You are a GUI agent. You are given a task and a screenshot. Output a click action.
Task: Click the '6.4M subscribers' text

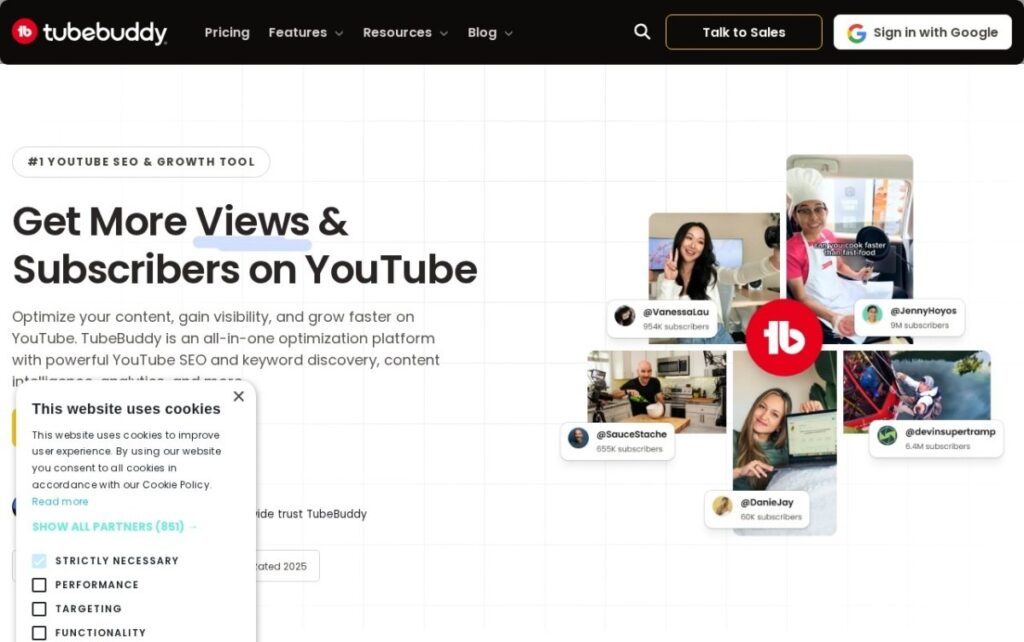coord(937,447)
